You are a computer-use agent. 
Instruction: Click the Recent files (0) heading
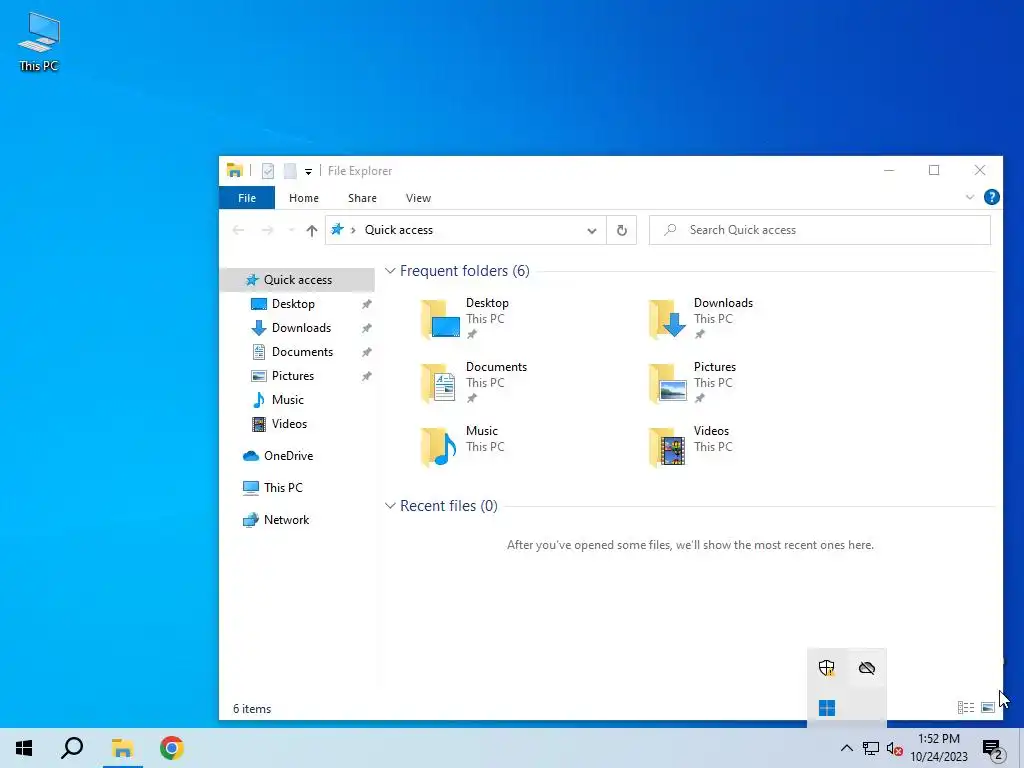pos(449,505)
